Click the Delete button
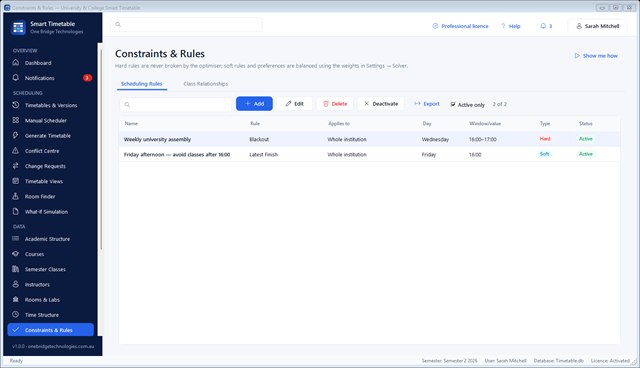The height and width of the screenshot is (368, 640). [335, 104]
